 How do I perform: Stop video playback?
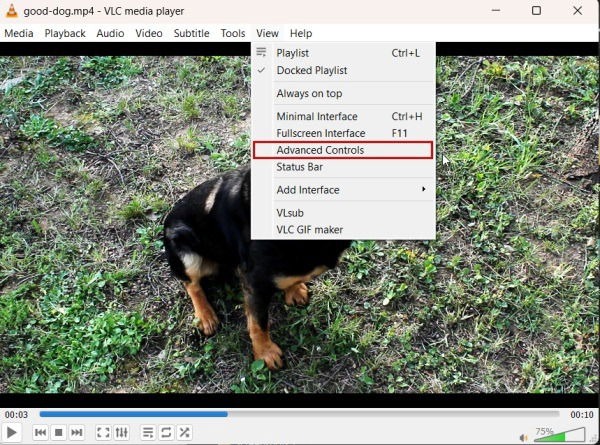[x=59, y=433]
